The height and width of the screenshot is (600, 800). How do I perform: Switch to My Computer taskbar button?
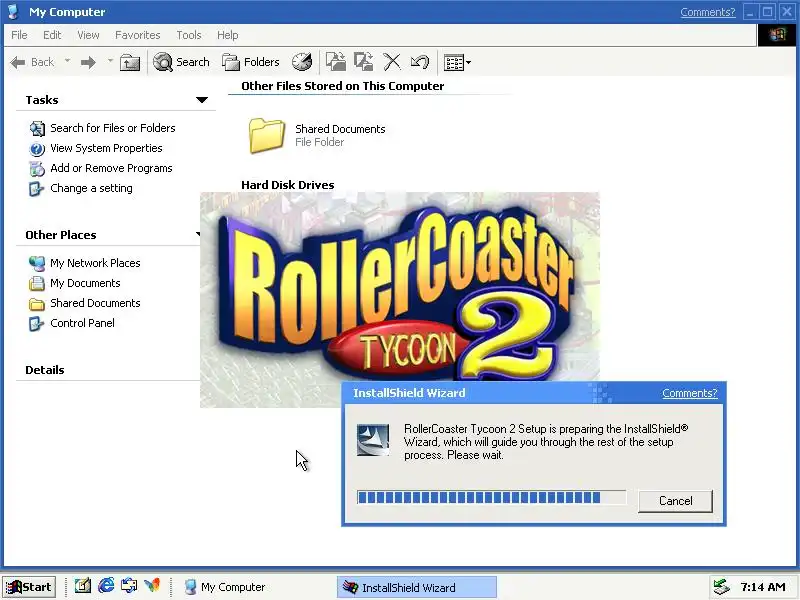click(x=224, y=587)
